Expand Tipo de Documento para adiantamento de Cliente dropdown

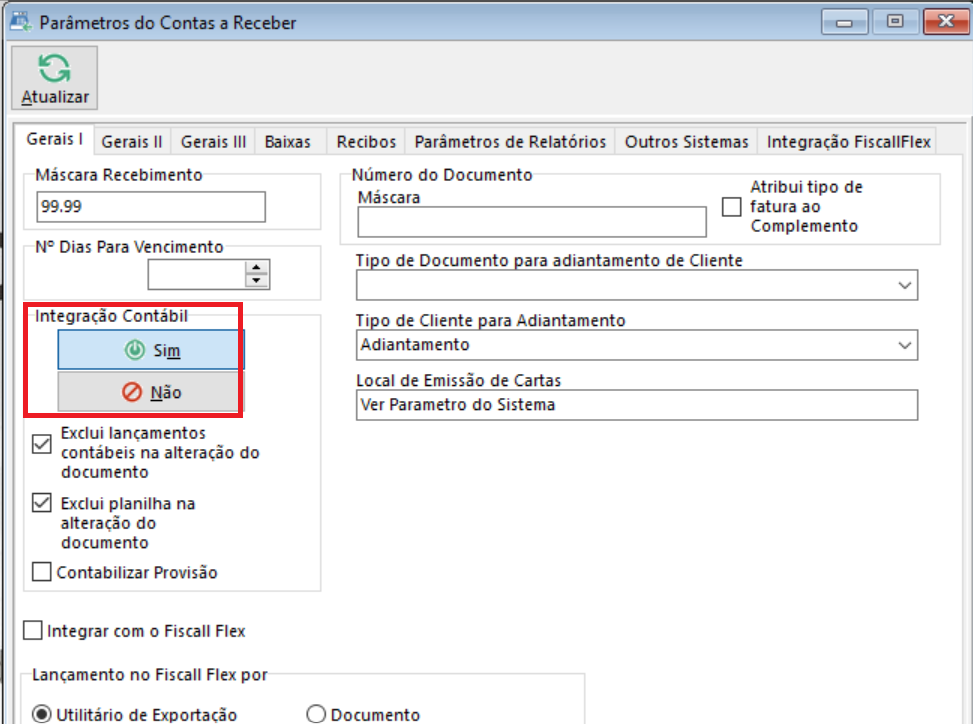pyautogui.click(x=904, y=285)
